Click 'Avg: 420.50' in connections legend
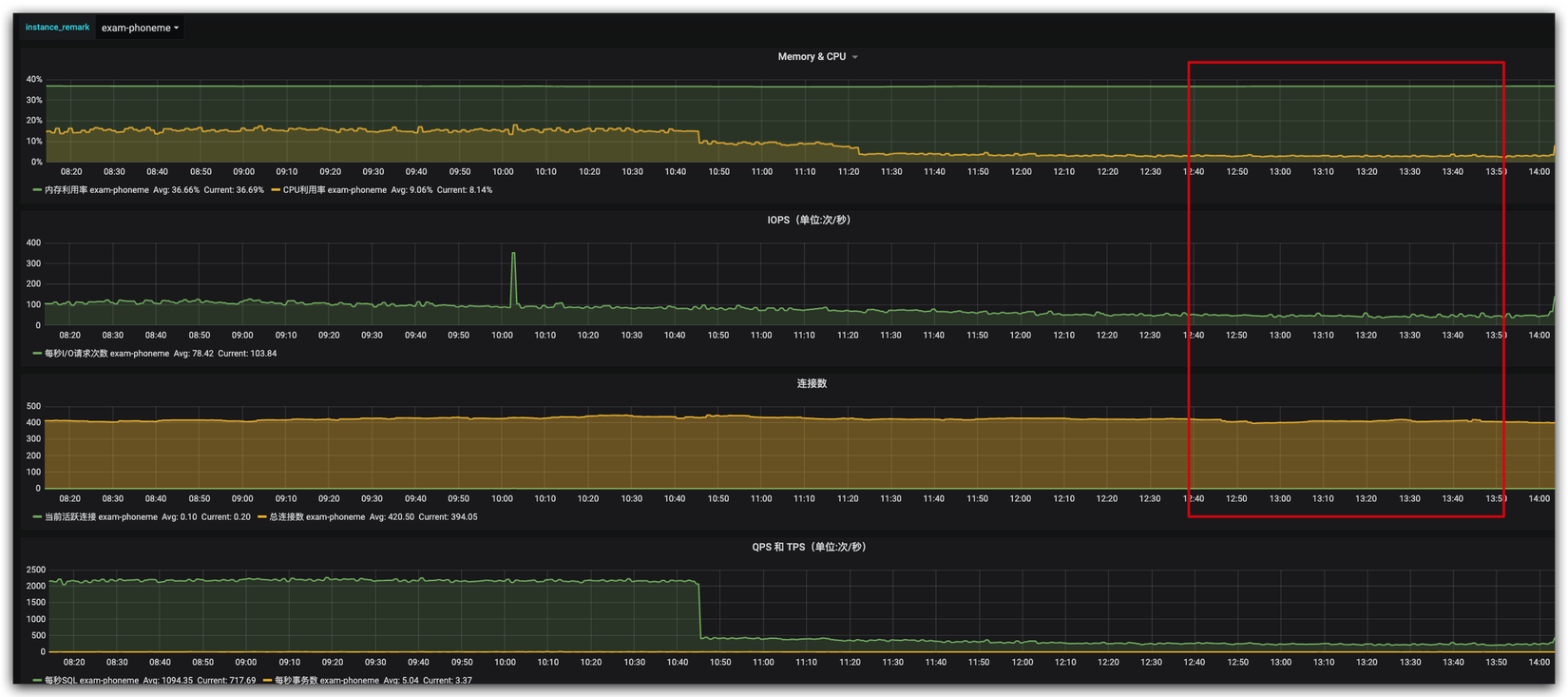Screen dimensions: 1568x697 (x=392, y=517)
